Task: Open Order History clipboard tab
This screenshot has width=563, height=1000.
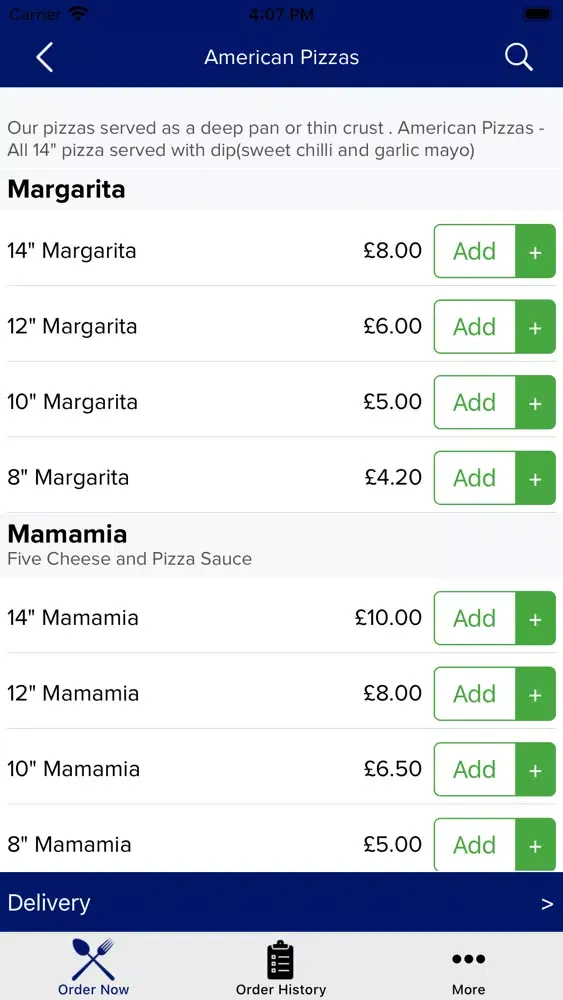Action: point(281,967)
